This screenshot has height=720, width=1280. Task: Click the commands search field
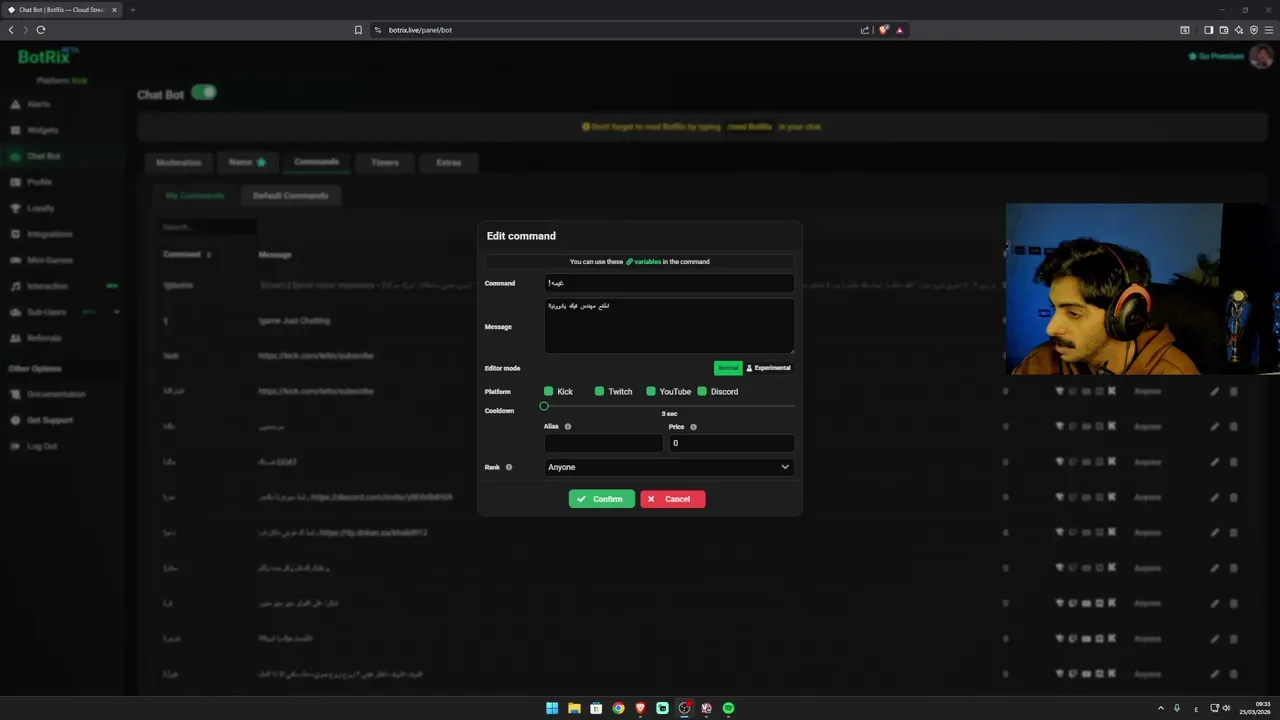(x=208, y=227)
